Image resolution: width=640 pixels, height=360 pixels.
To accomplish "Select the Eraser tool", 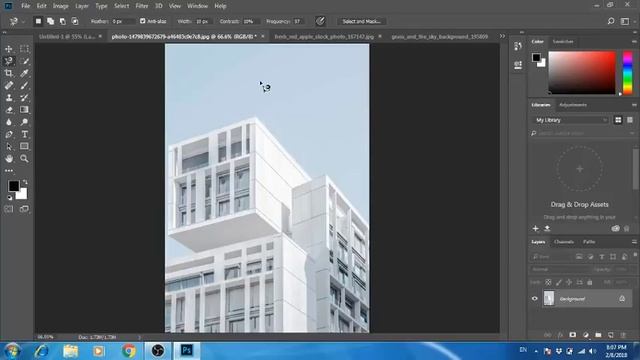I will 9,110.
